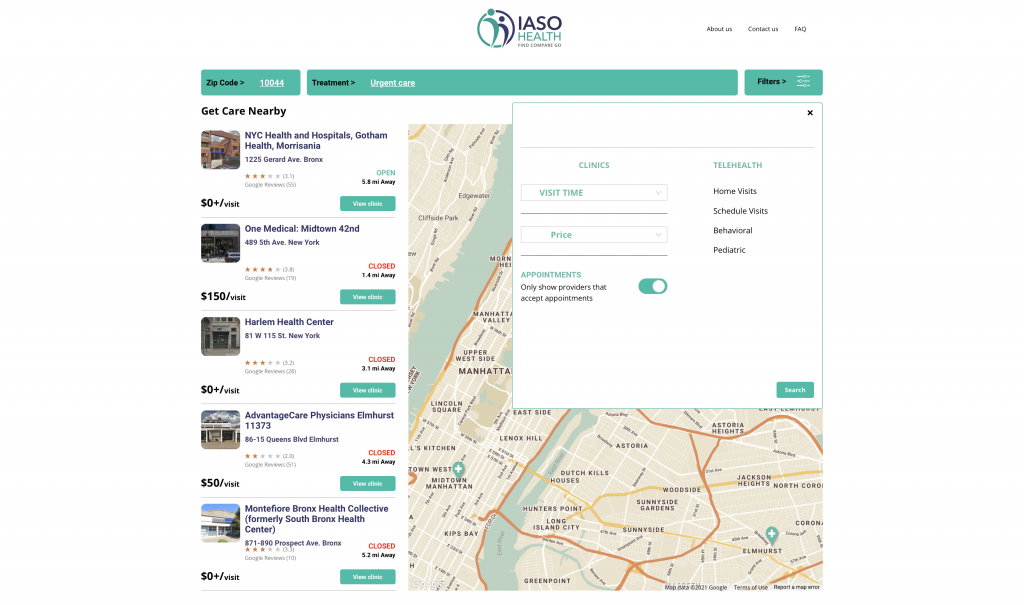The width and height of the screenshot is (1024, 605).
Task: View clinic for One Medical Midtown
Action: click(367, 297)
